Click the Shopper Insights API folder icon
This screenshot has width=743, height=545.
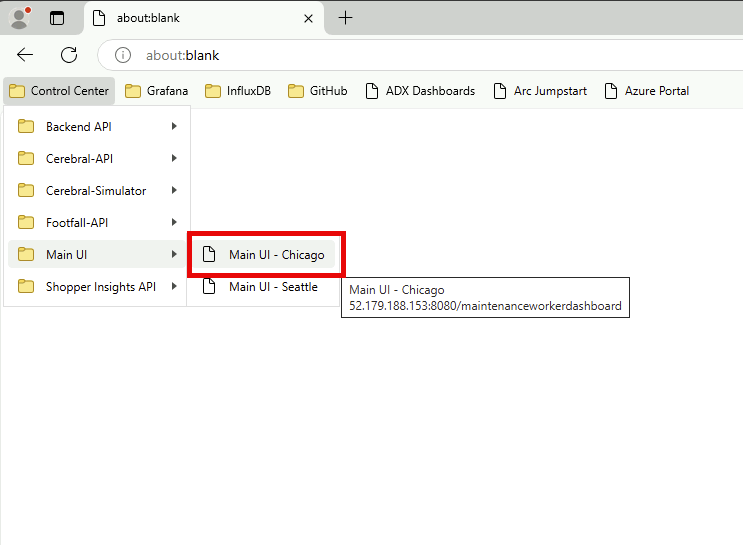pos(26,287)
